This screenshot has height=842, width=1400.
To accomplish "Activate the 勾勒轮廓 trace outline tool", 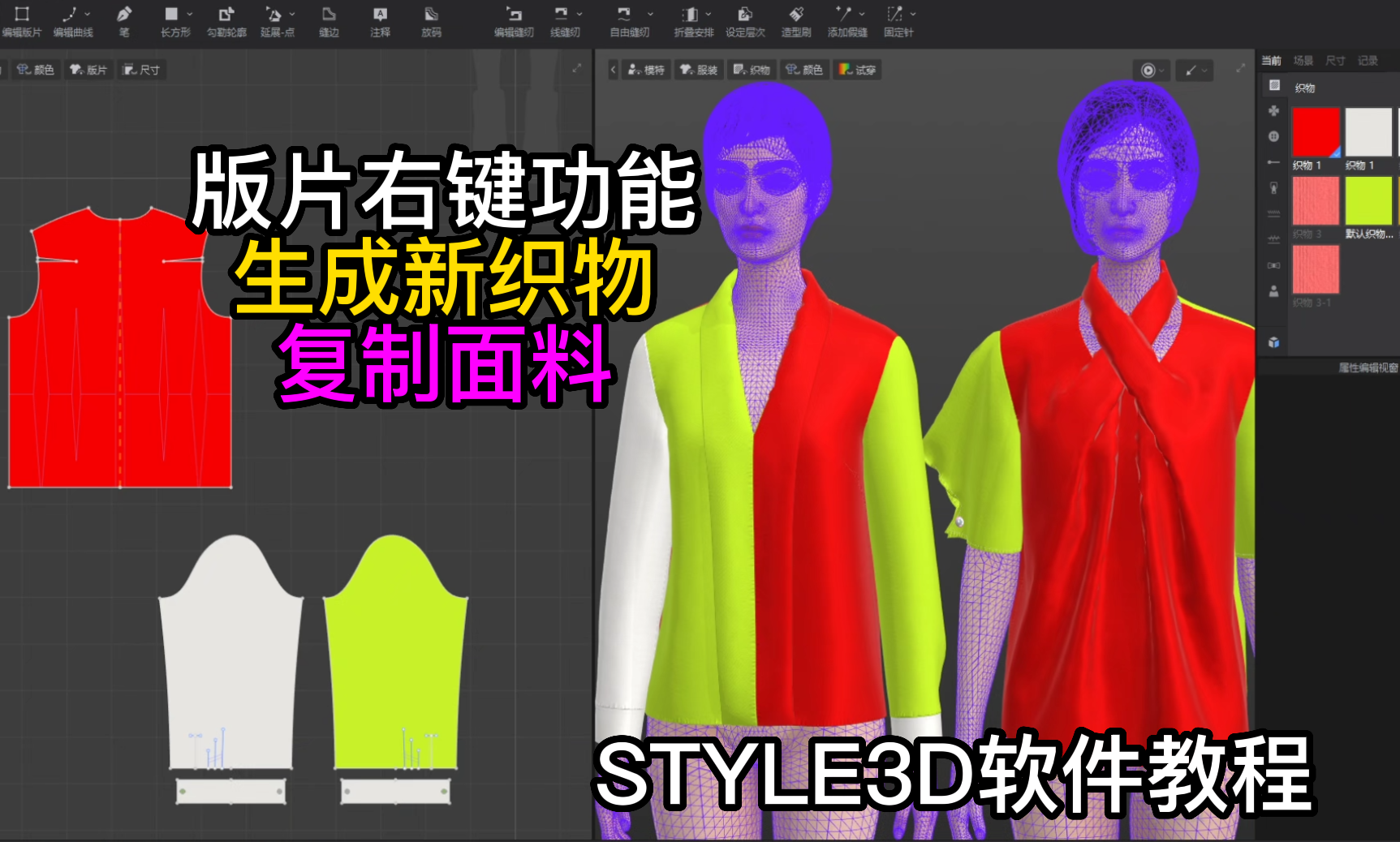I will point(226,21).
